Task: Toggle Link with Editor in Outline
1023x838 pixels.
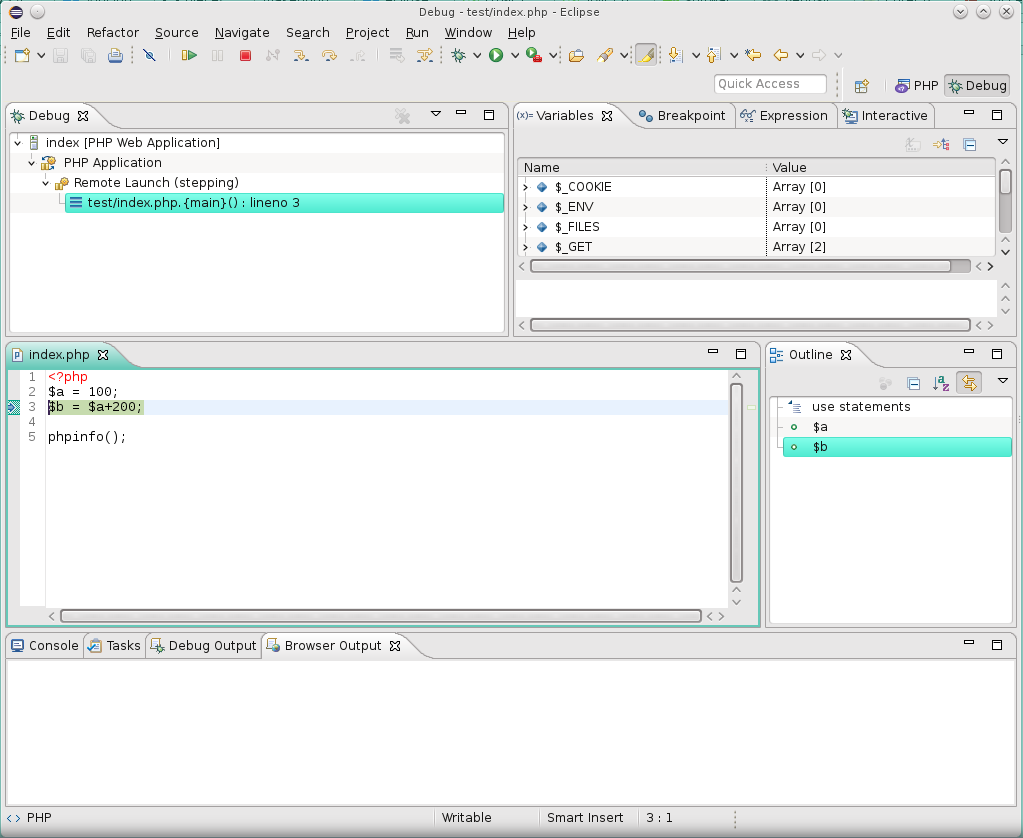Action: click(x=968, y=383)
